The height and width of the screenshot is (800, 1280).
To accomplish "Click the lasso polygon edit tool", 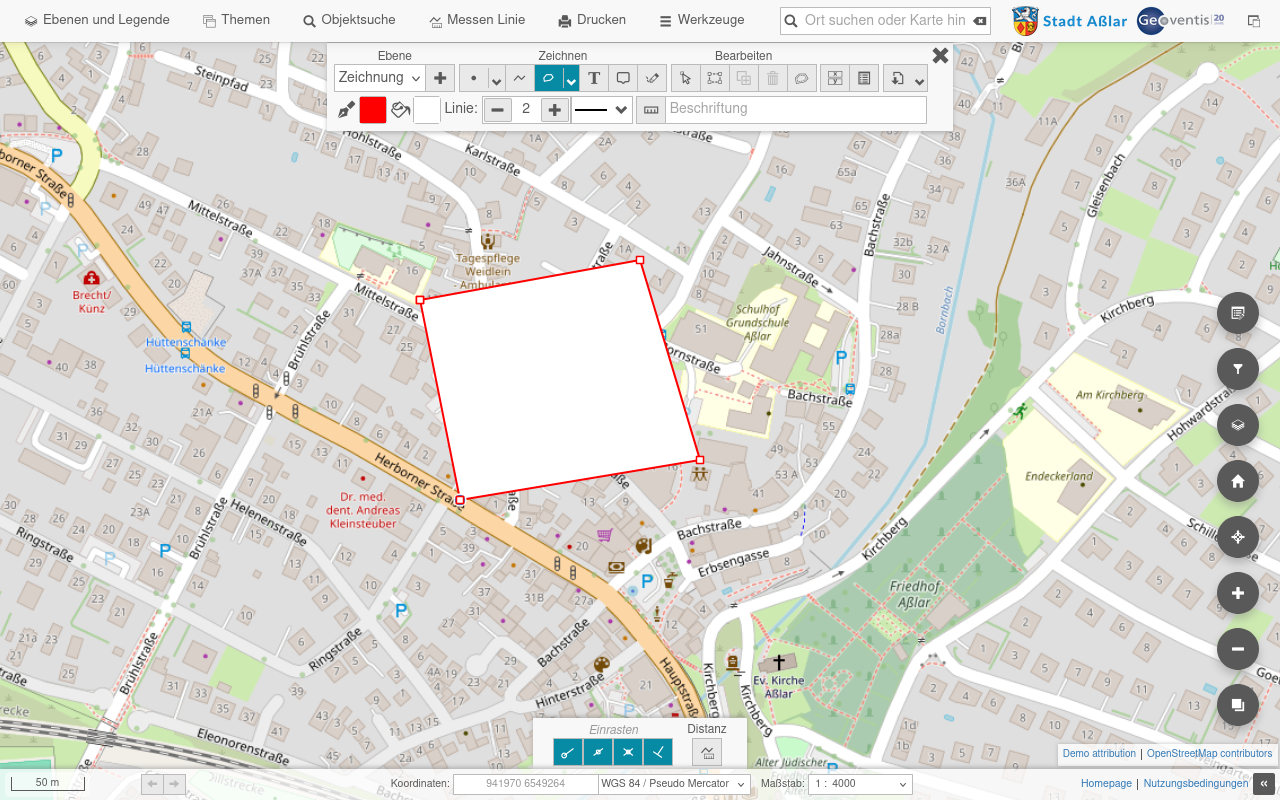I will (x=801, y=78).
